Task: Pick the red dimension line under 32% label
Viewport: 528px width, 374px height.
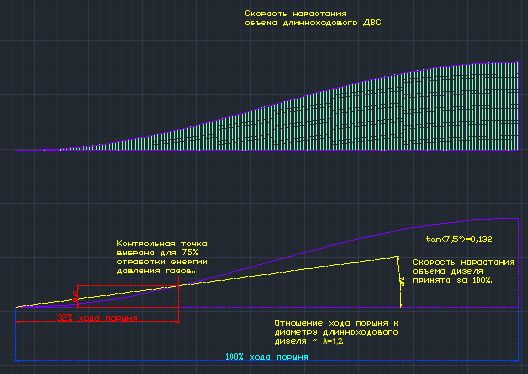Action: pyautogui.click(x=97, y=322)
